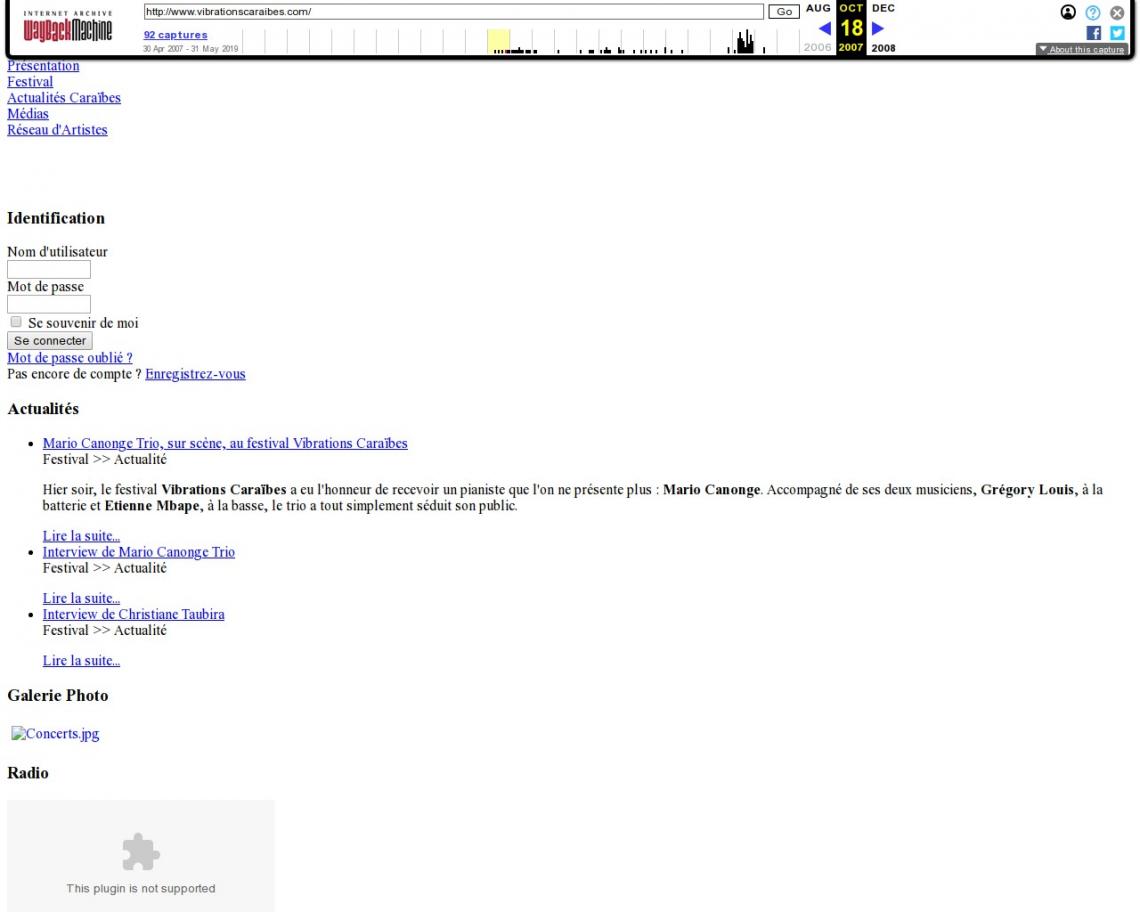The image size is (1140, 912).
Task: Select the AUG month in capture navigator
Action: 818,8
